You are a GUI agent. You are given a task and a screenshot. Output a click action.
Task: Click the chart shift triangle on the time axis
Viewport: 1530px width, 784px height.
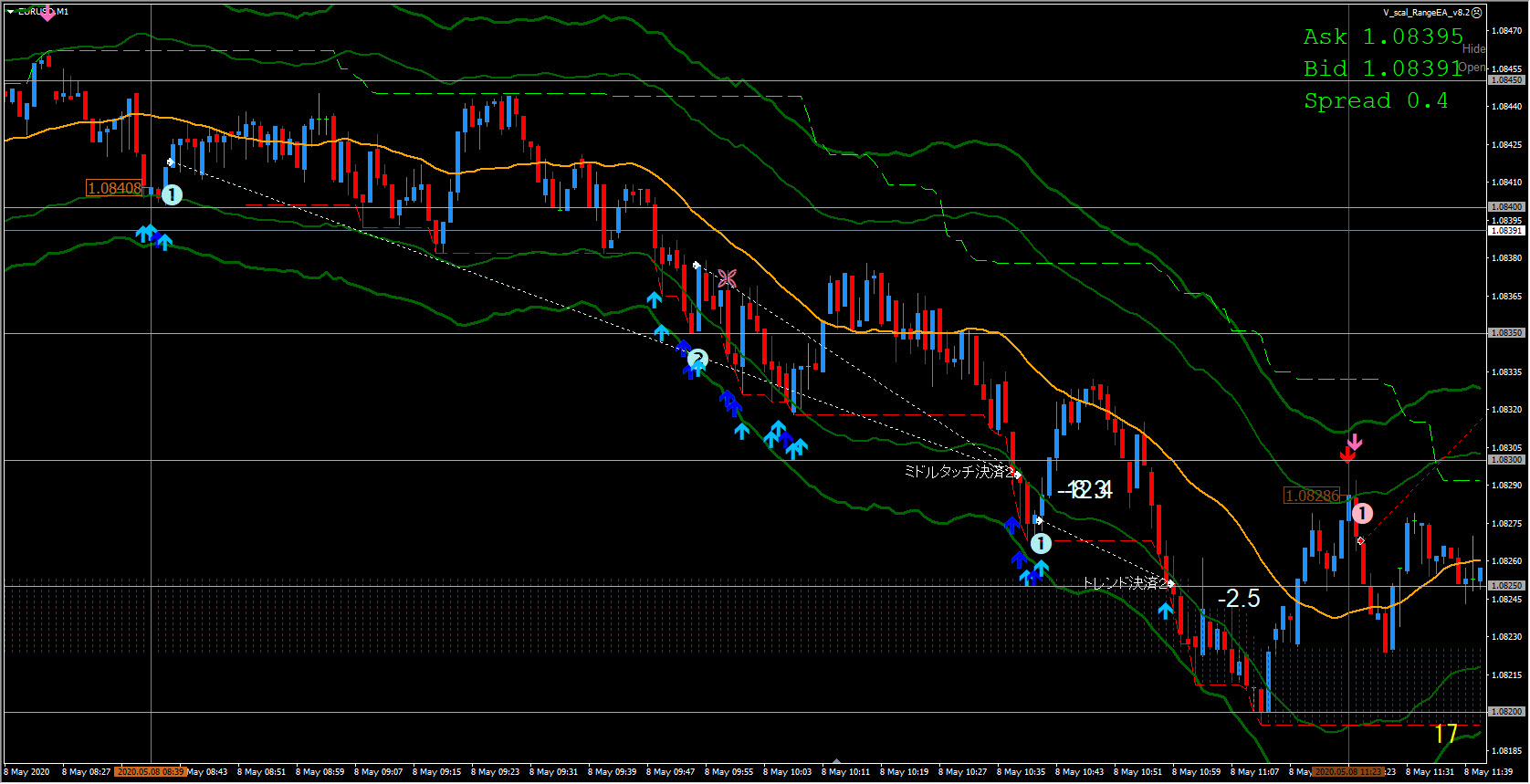point(837,760)
